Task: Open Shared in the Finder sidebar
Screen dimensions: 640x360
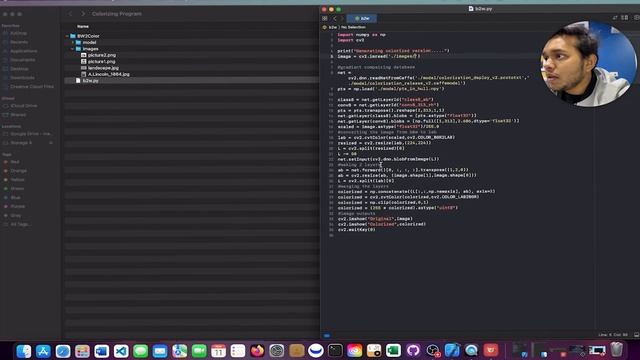Action: (18, 115)
